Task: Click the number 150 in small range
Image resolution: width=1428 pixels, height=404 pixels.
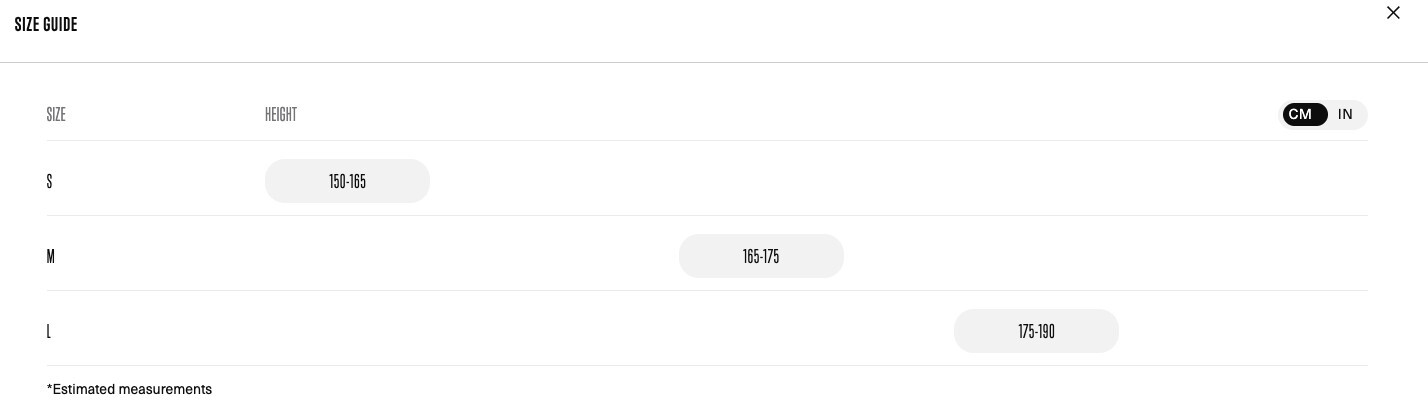Action: [x=337, y=181]
